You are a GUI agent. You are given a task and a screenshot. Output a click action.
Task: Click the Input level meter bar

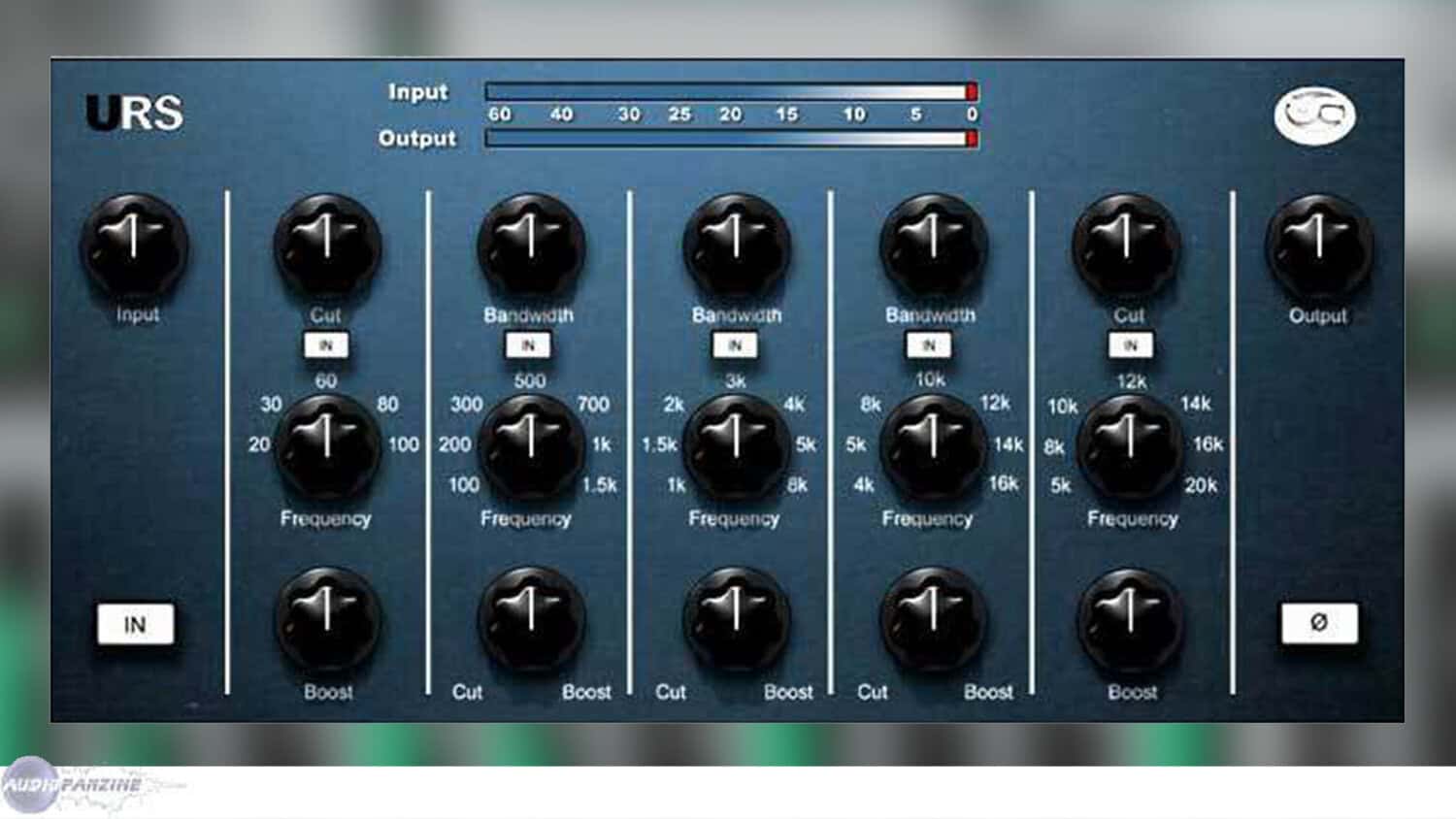tap(731, 92)
